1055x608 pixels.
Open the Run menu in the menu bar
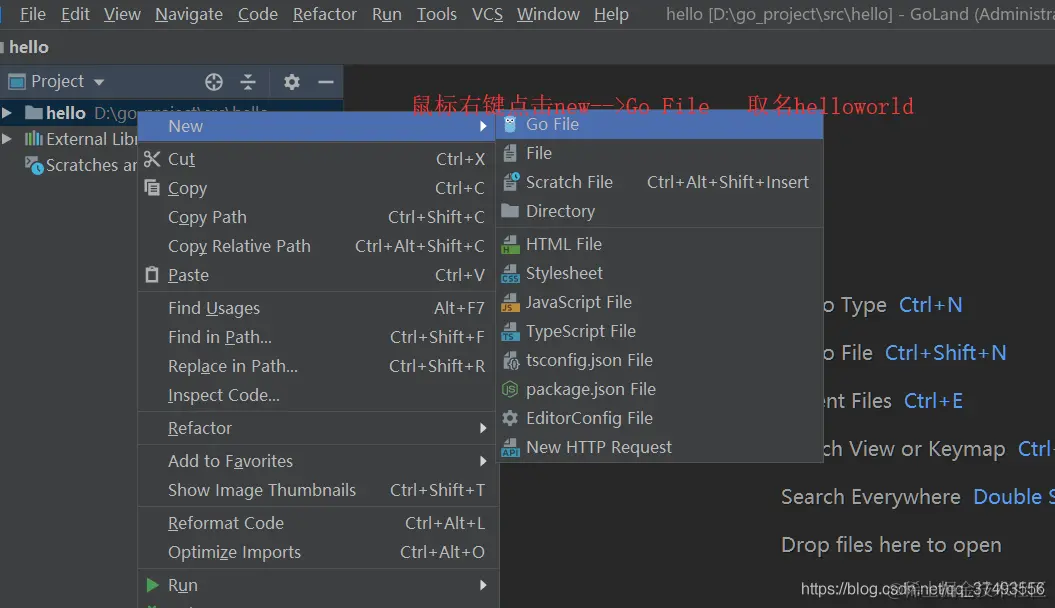coord(386,14)
